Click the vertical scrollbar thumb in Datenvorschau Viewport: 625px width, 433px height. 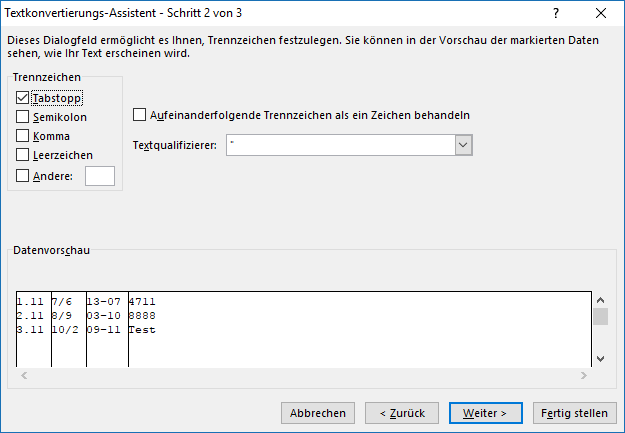(601, 317)
